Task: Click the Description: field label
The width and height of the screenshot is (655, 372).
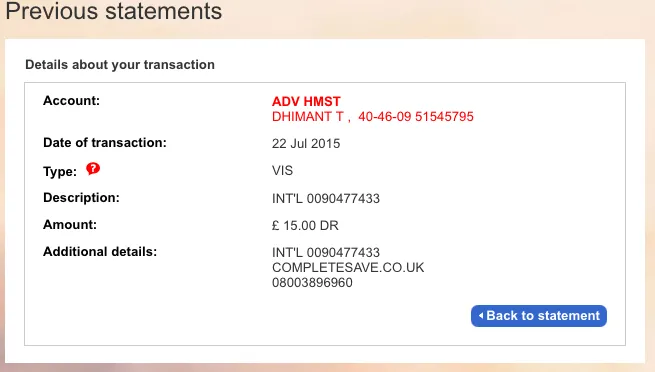Action: tap(81, 197)
